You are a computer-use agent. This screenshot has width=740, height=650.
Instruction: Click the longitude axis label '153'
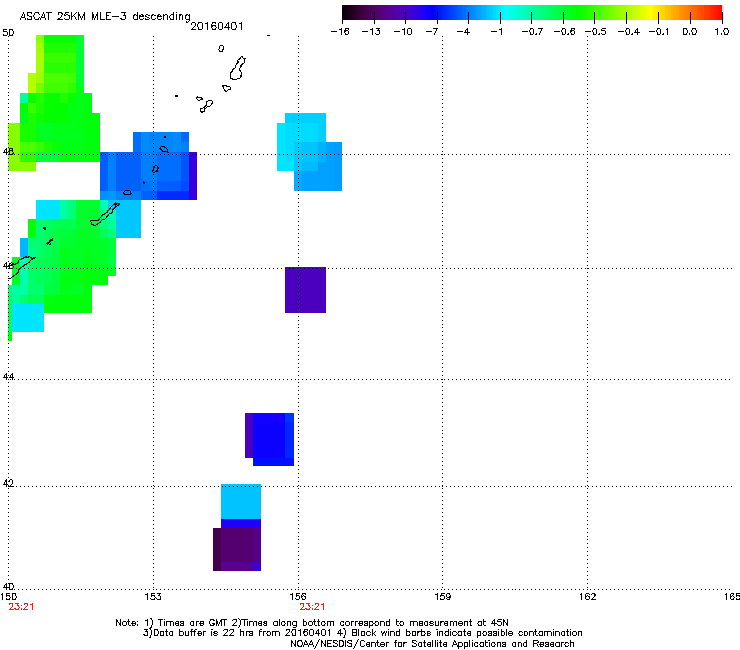[153, 597]
